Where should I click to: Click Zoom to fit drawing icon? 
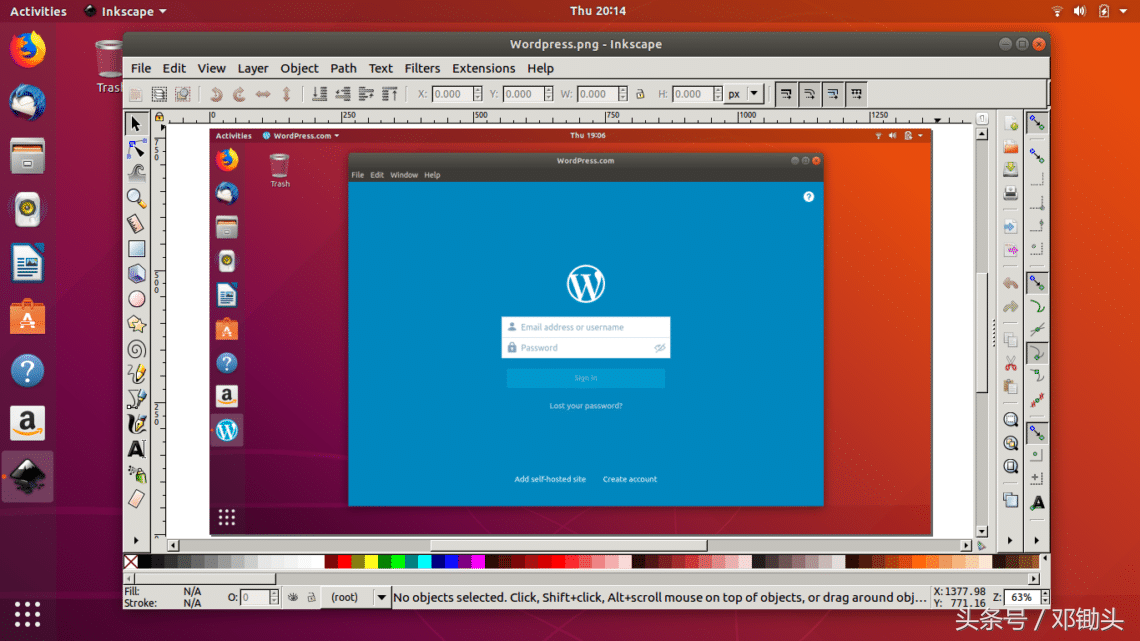tap(1011, 443)
